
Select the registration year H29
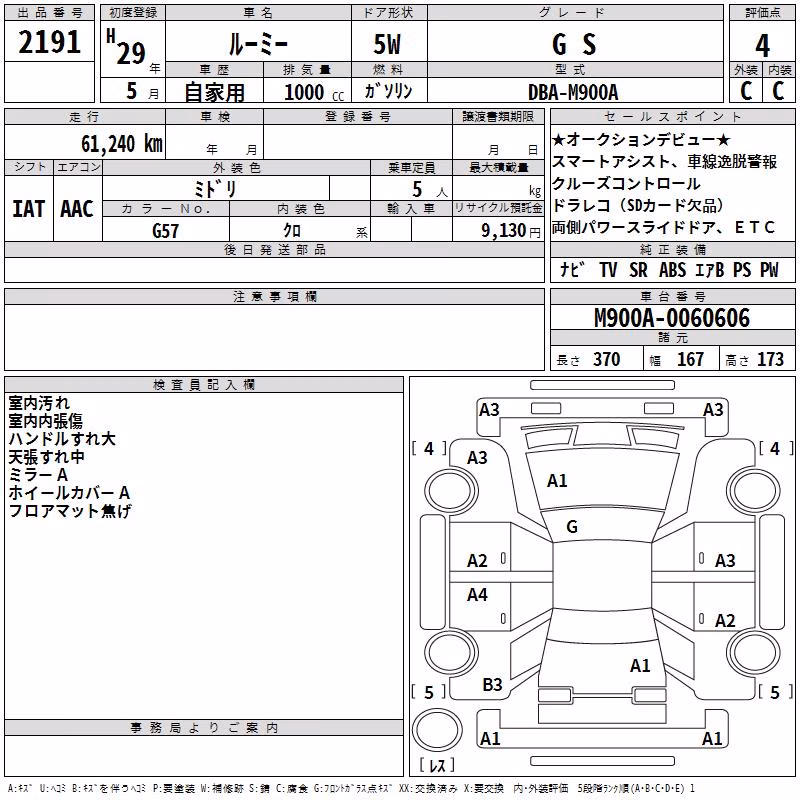coord(127,47)
